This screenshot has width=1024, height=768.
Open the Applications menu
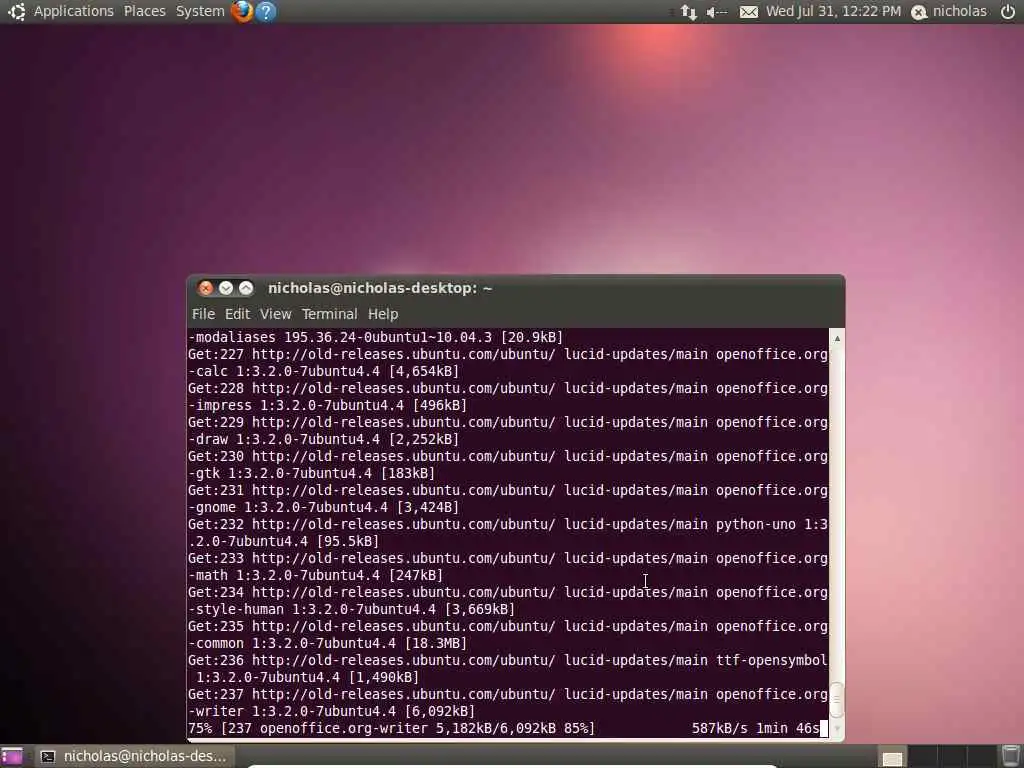click(74, 11)
